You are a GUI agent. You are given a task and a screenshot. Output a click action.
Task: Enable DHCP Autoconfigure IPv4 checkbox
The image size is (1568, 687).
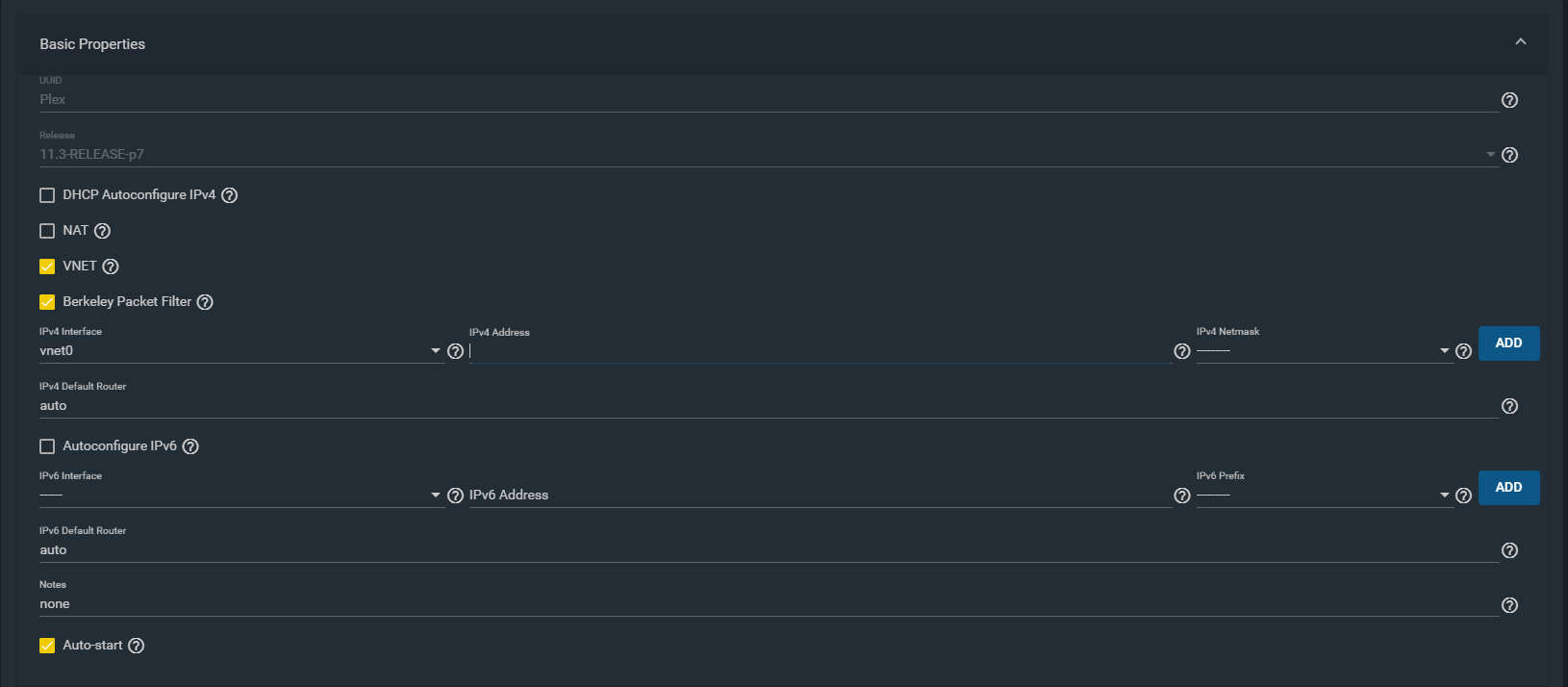[x=47, y=195]
